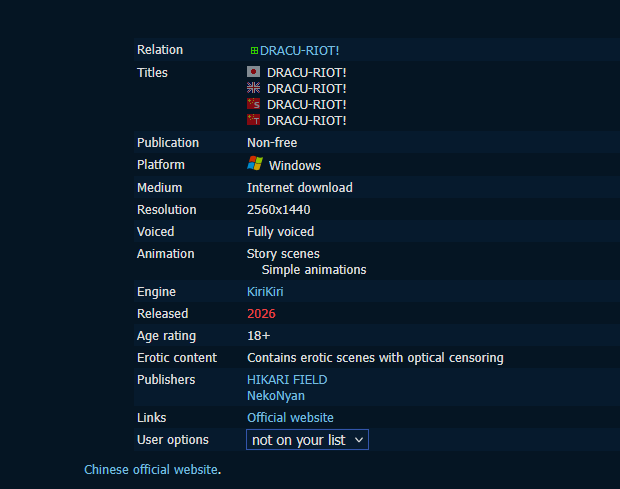The height and width of the screenshot is (489, 620).
Task: Open the Chinese official website link
Action: pyautogui.click(x=151, y=470)
